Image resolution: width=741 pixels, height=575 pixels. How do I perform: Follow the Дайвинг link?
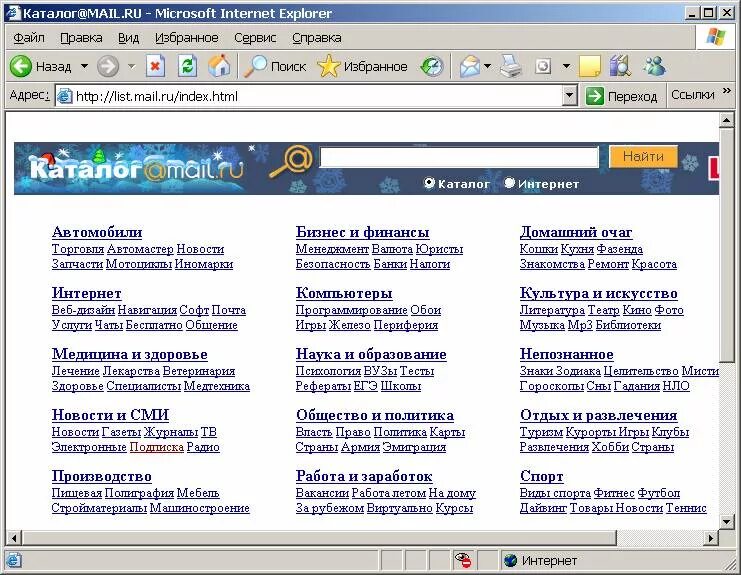coord(543,507)
